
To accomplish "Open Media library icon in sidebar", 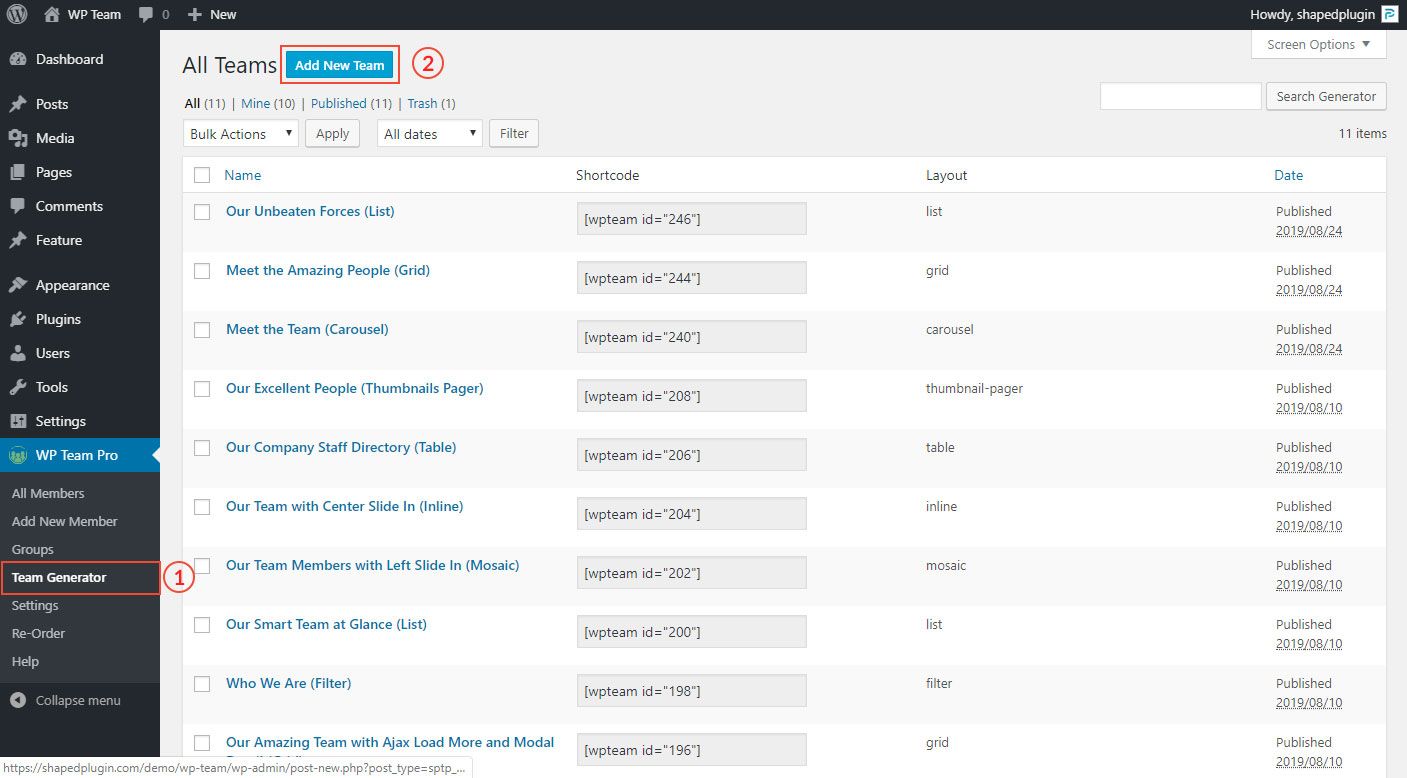I will tap(18, 138).
